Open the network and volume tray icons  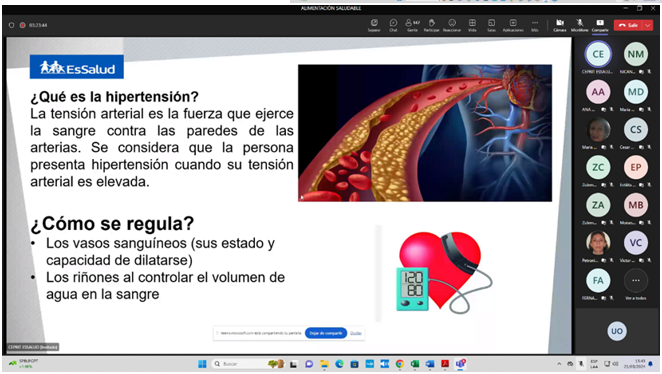[x=610, y=364]
